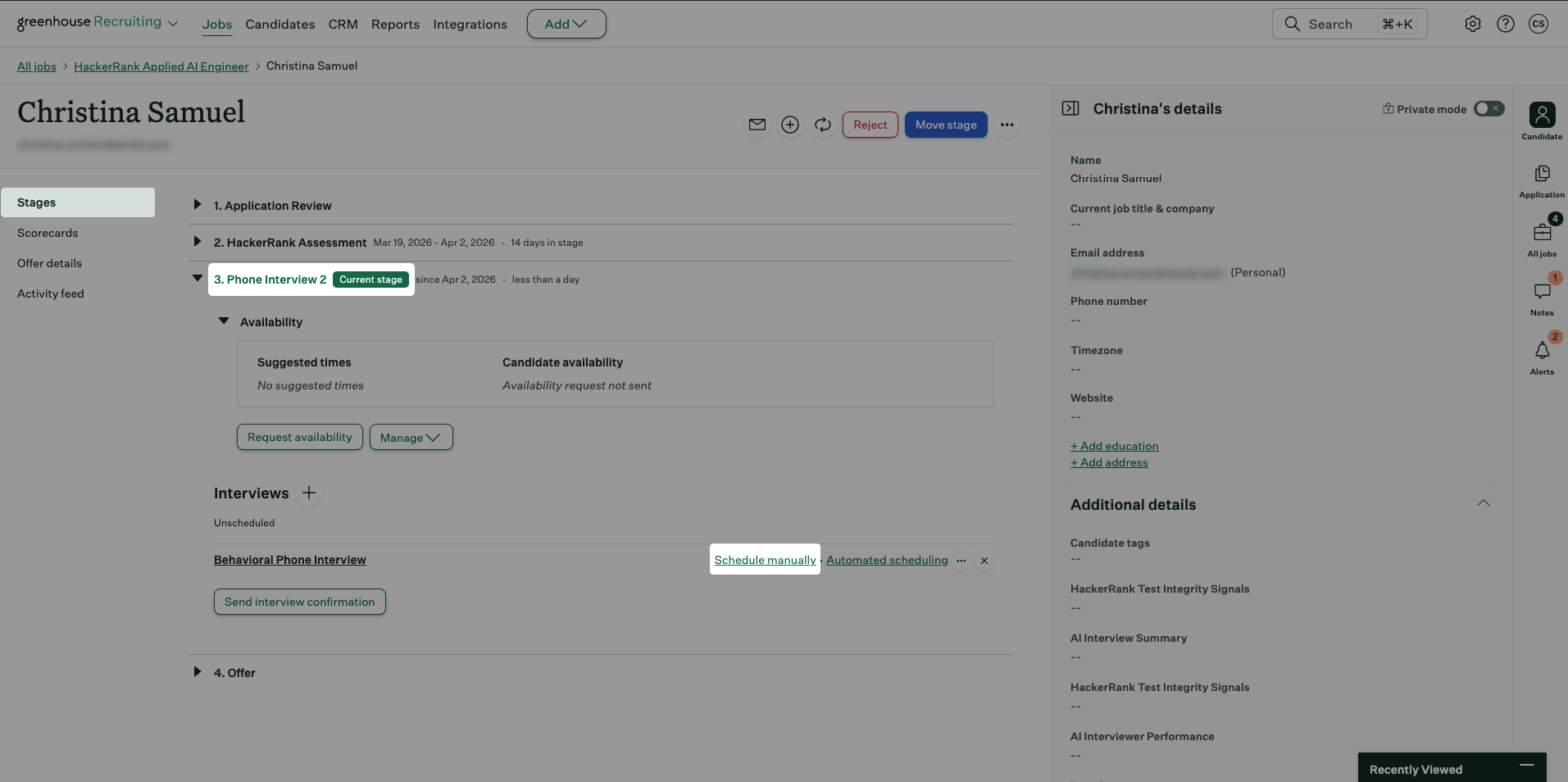This screenshot has height=782, width=1568.
Task: Go to the Candidates navigation tab
Action: point(280,25)
